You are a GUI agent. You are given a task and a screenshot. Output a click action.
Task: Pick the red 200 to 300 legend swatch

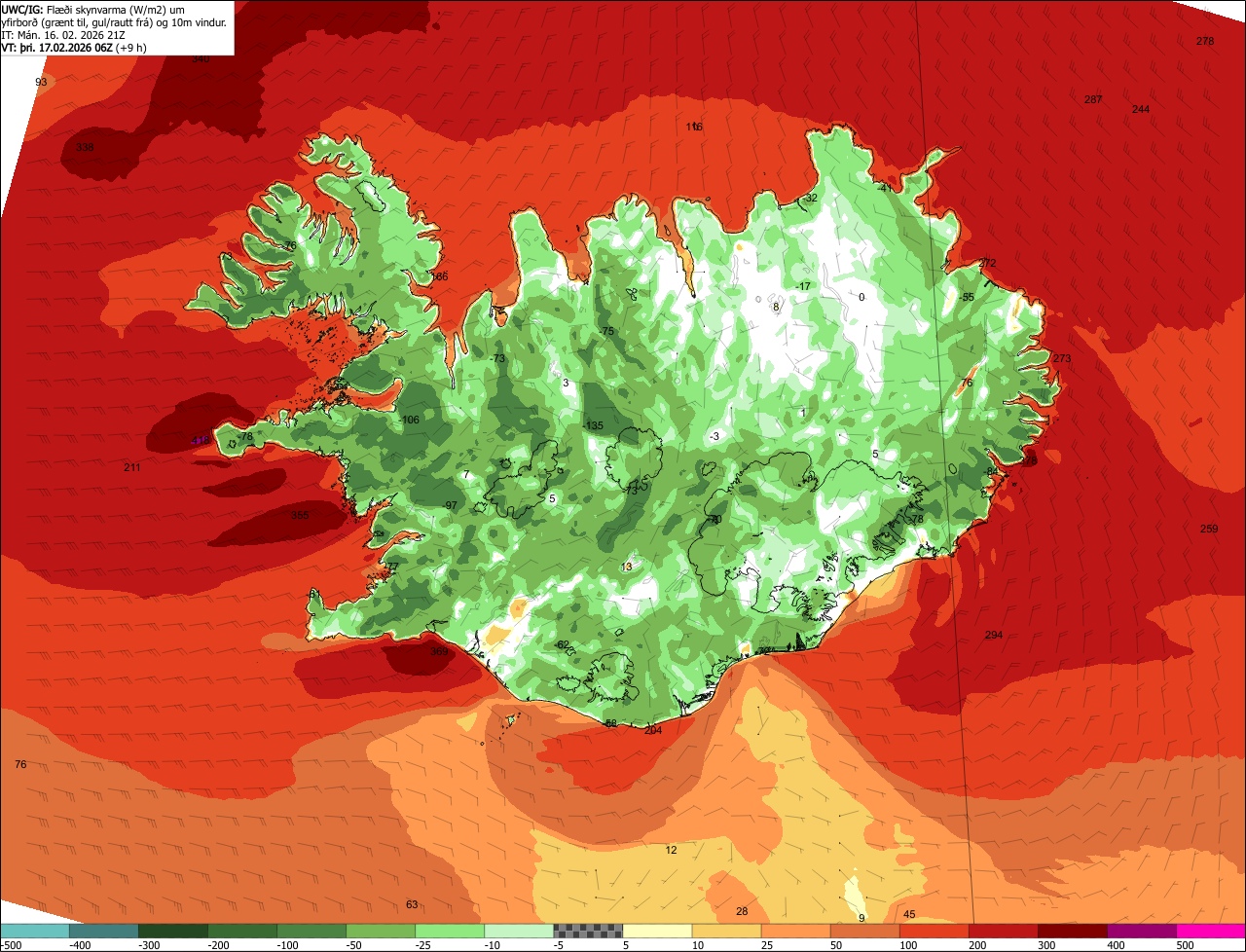click(1002, 931)
